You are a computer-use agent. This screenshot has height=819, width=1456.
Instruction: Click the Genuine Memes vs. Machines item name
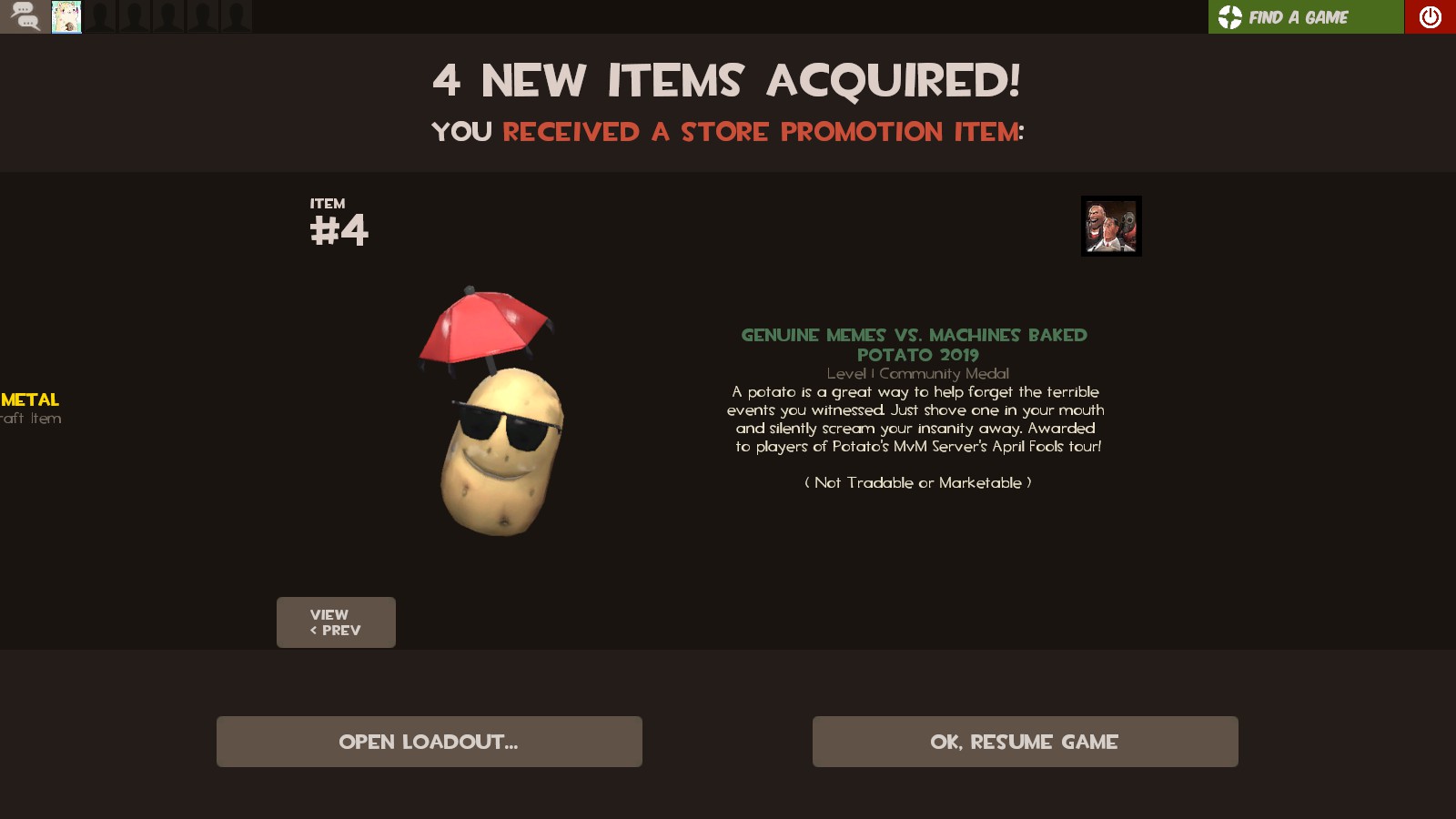pos(915,345)
